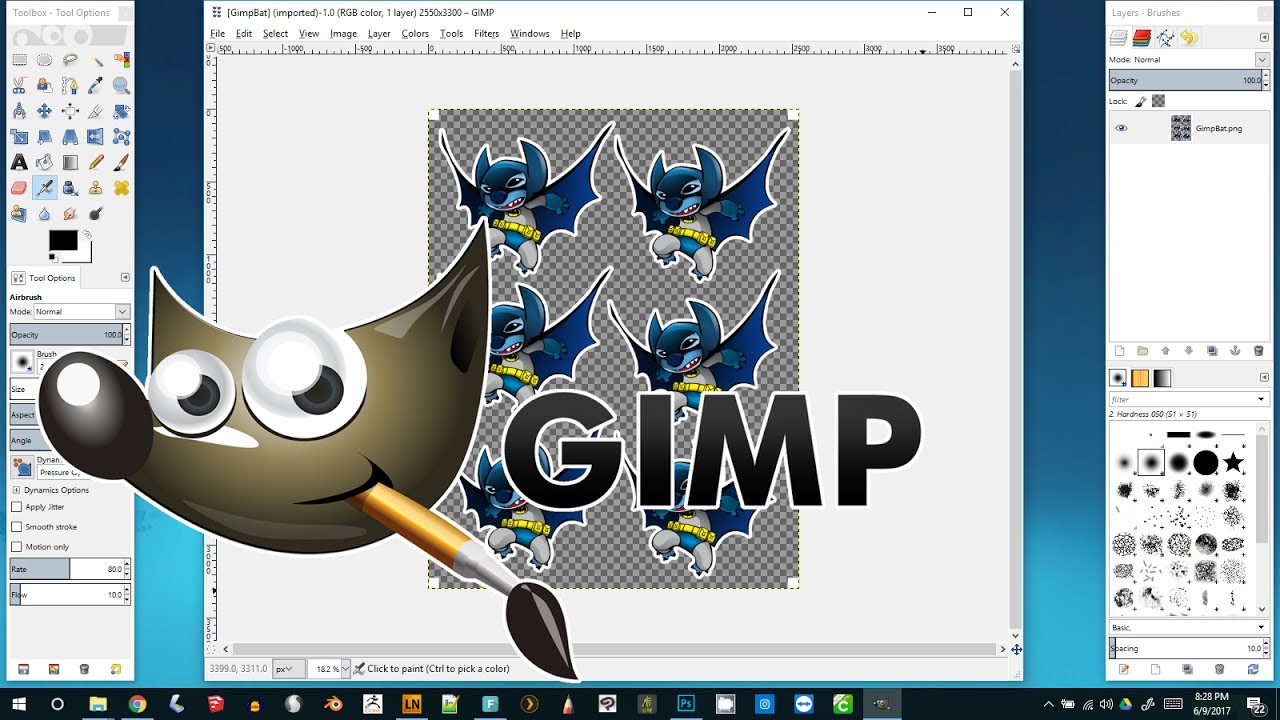
Task: Switch to the Channels tab
Action: pos(1143,38)
